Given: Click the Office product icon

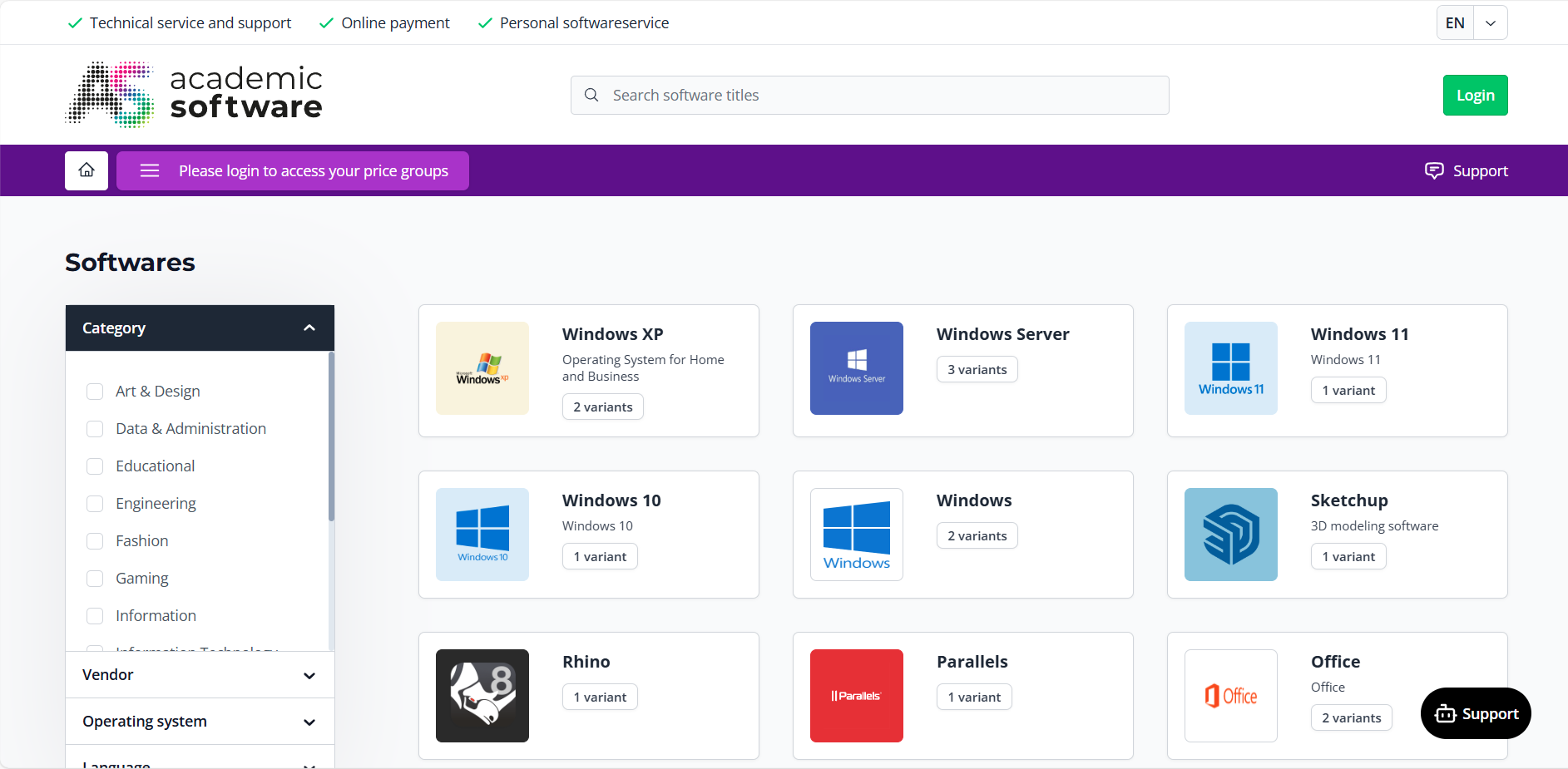Looking at the screenshot, I should (1230, 696).
